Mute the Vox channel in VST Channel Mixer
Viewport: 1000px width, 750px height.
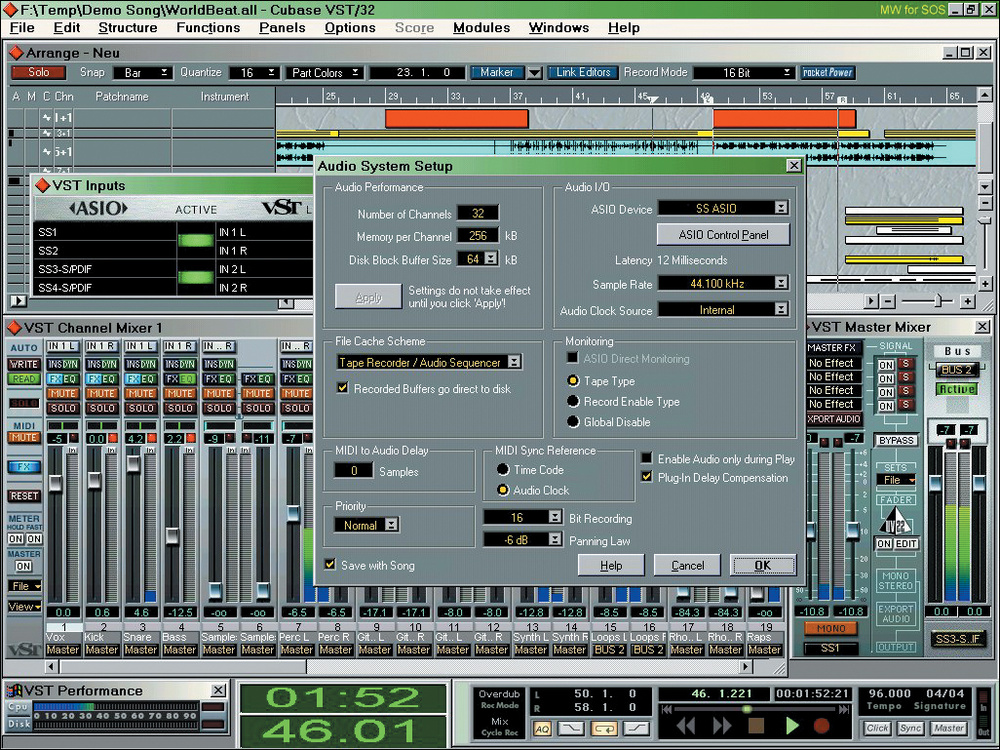pos(63,391)
